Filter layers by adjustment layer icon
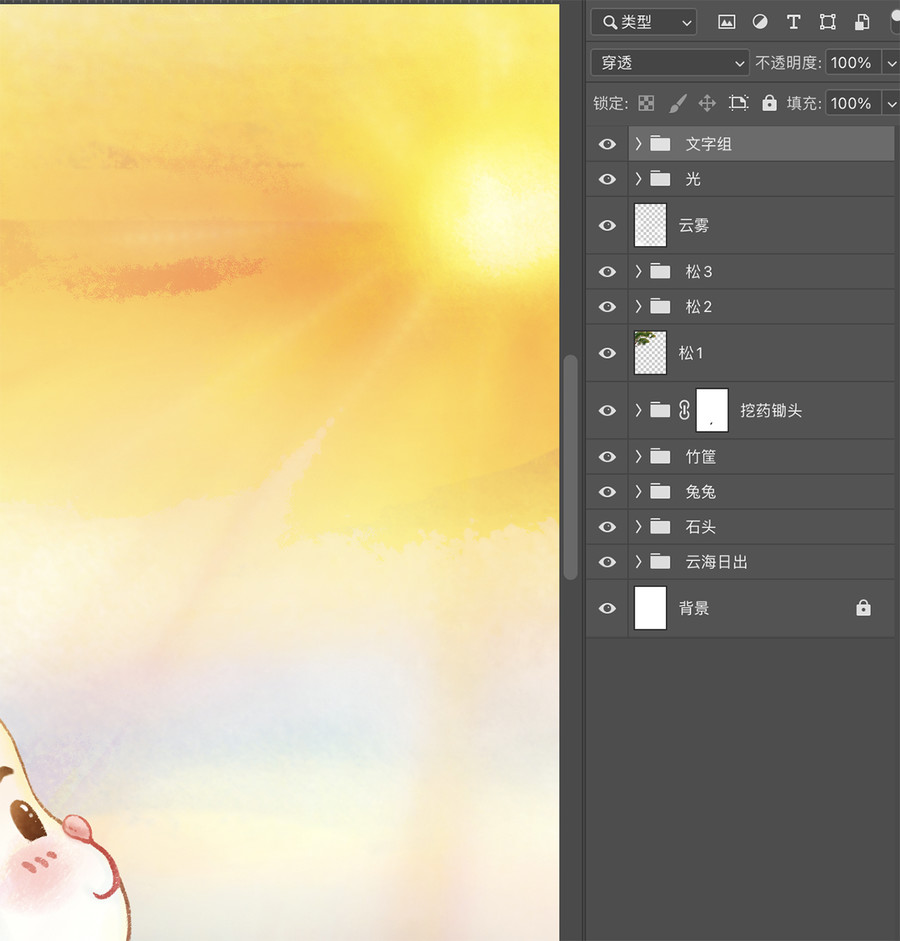Image resolution: width=900 pixels, height=941 pixels. pos(760,23)
